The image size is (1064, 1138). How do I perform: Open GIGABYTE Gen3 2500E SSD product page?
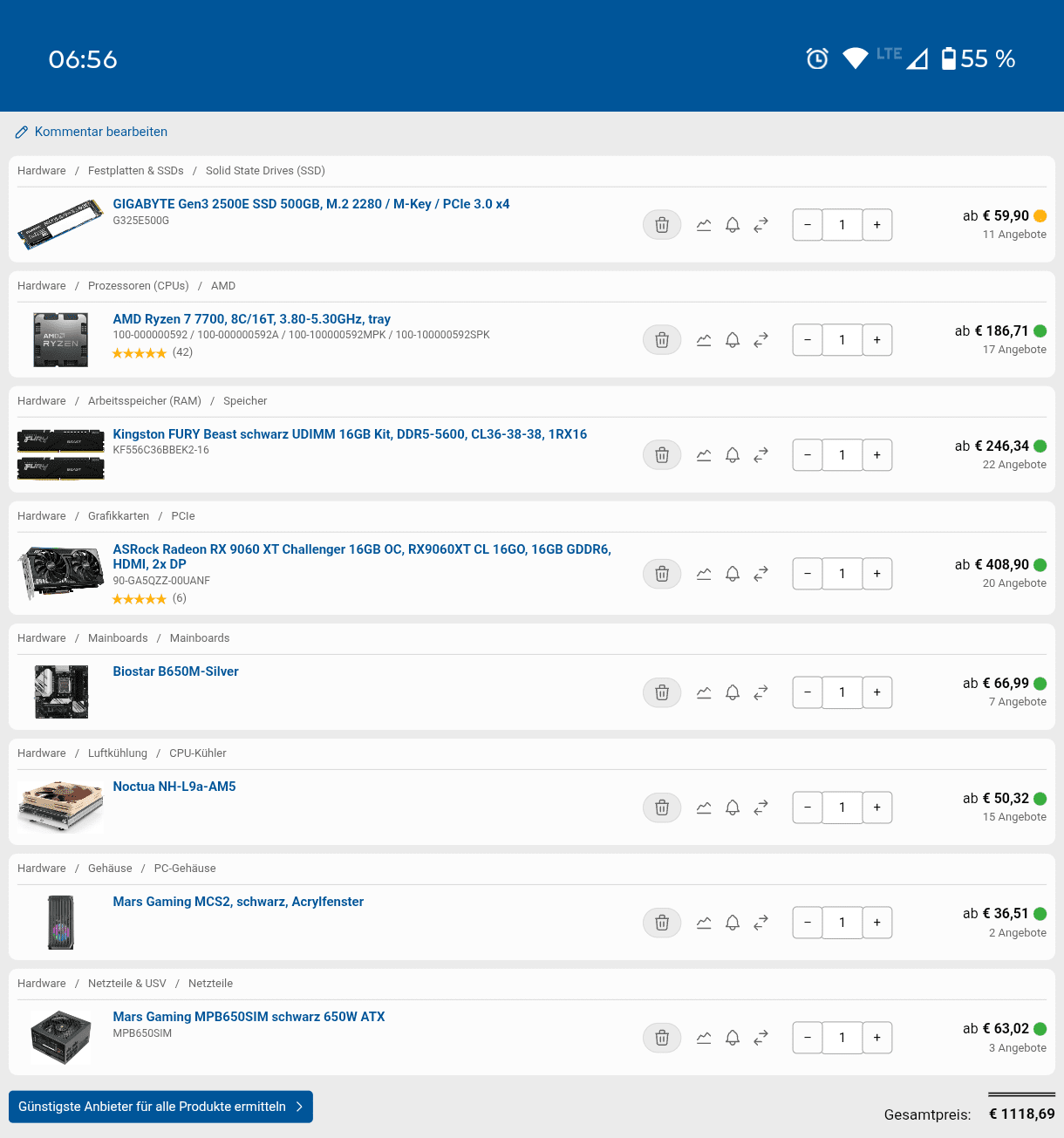click(311, 204)
